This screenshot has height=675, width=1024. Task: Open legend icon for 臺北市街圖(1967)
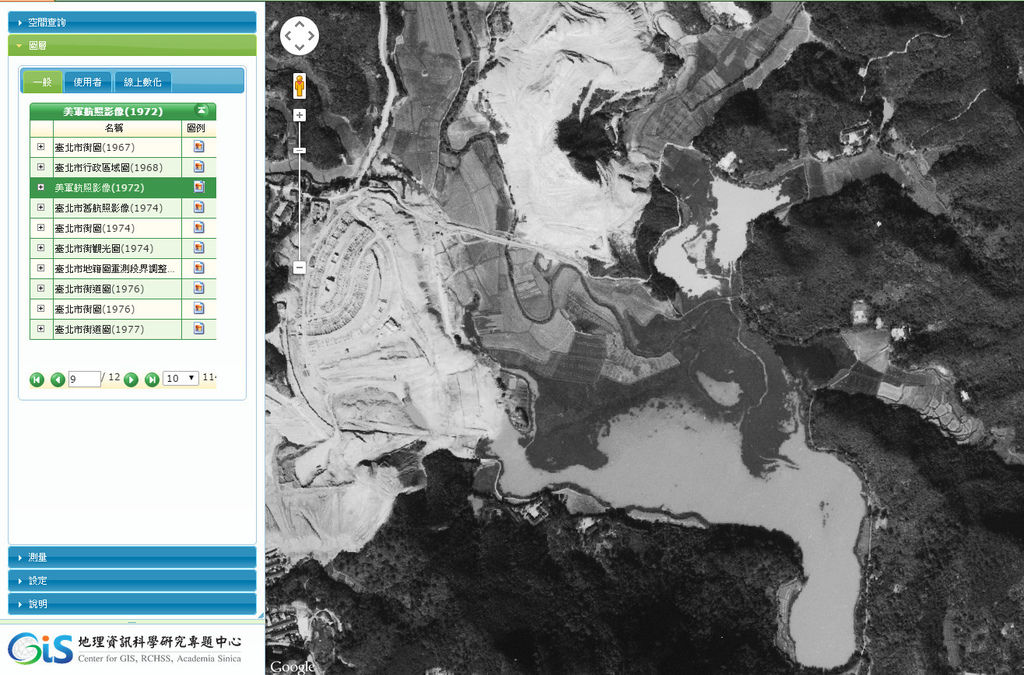tap(199, 147)
